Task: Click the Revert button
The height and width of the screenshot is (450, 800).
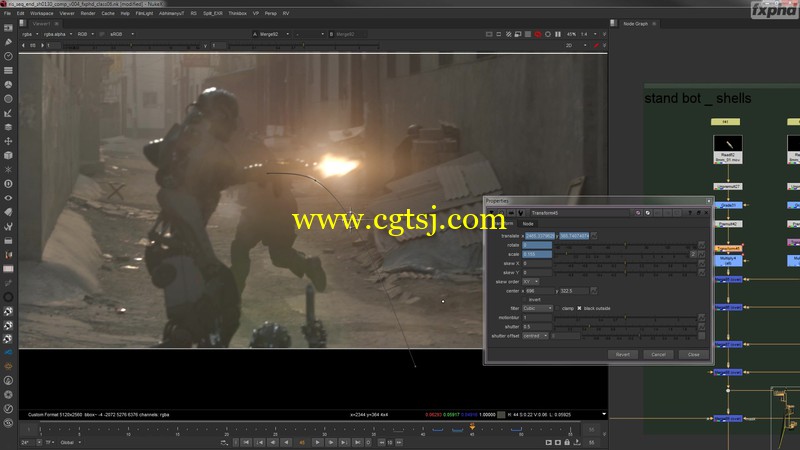Action: 622,354
